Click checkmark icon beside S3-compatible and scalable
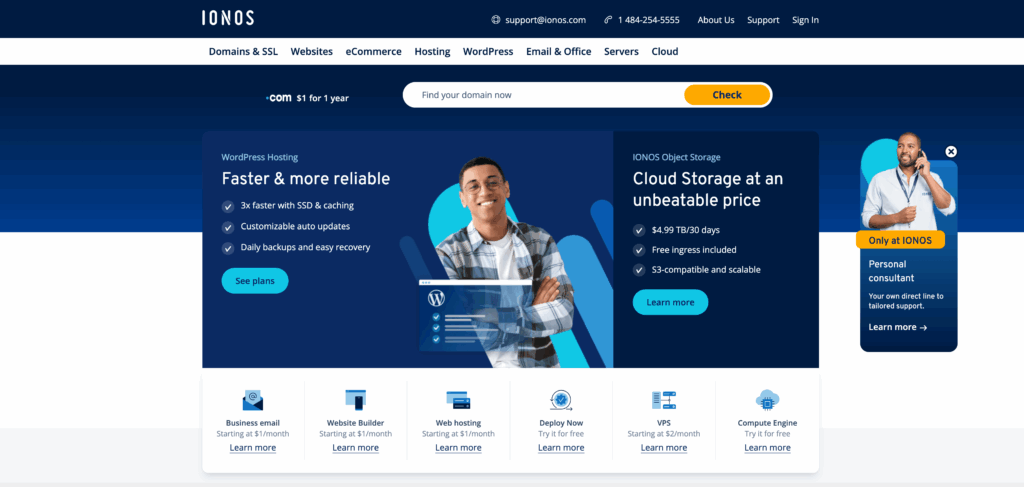This screenshot has height=487, width=1024. (x=639, y=270)
